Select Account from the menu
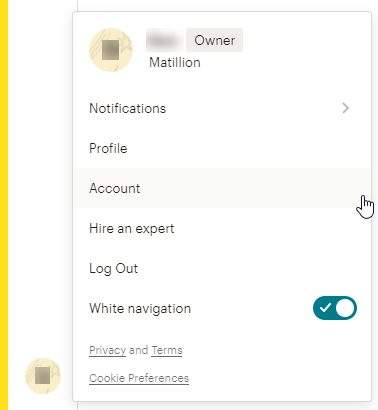 pos(222,188)
